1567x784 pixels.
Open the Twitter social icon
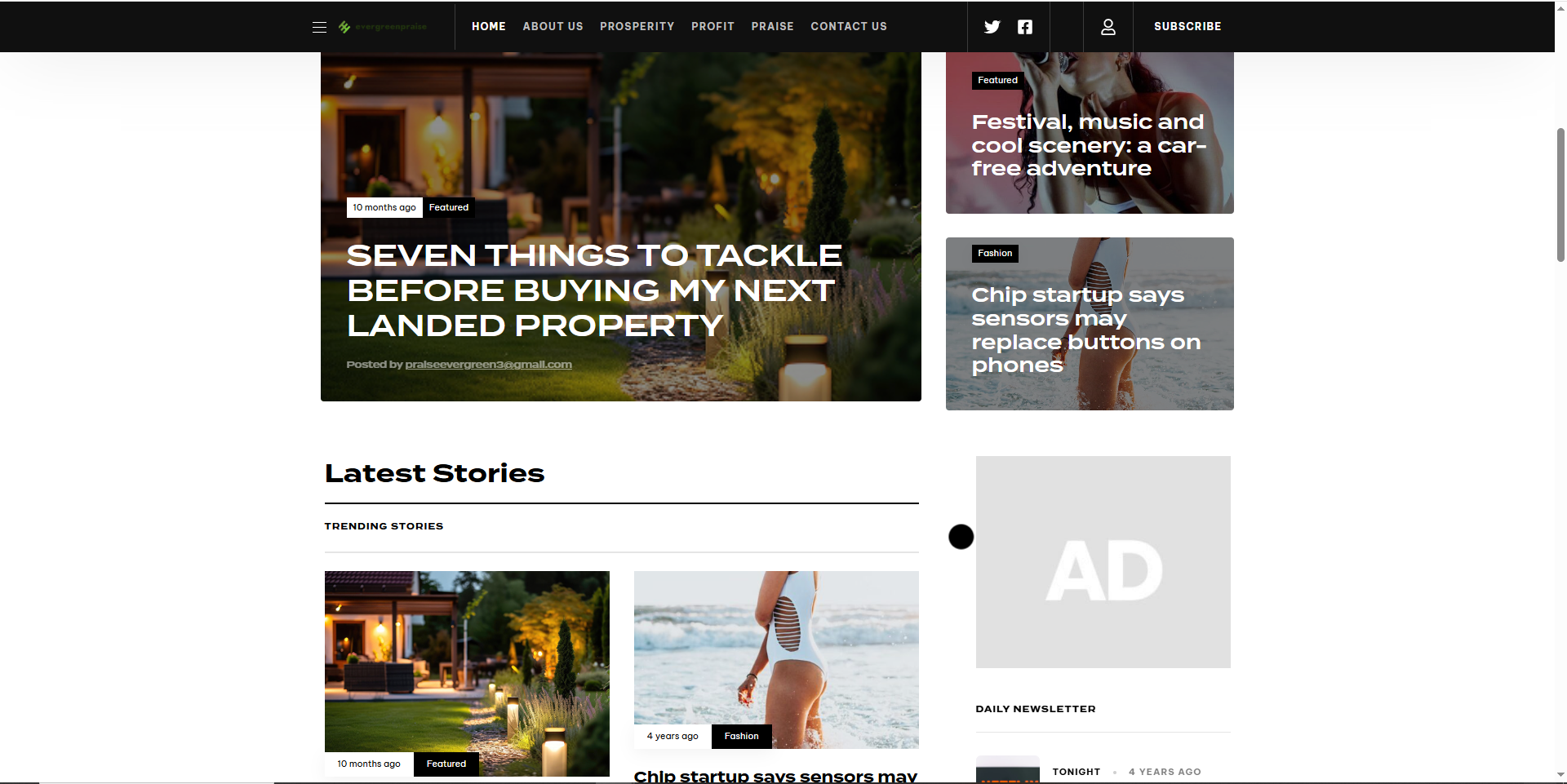[992, 27]
